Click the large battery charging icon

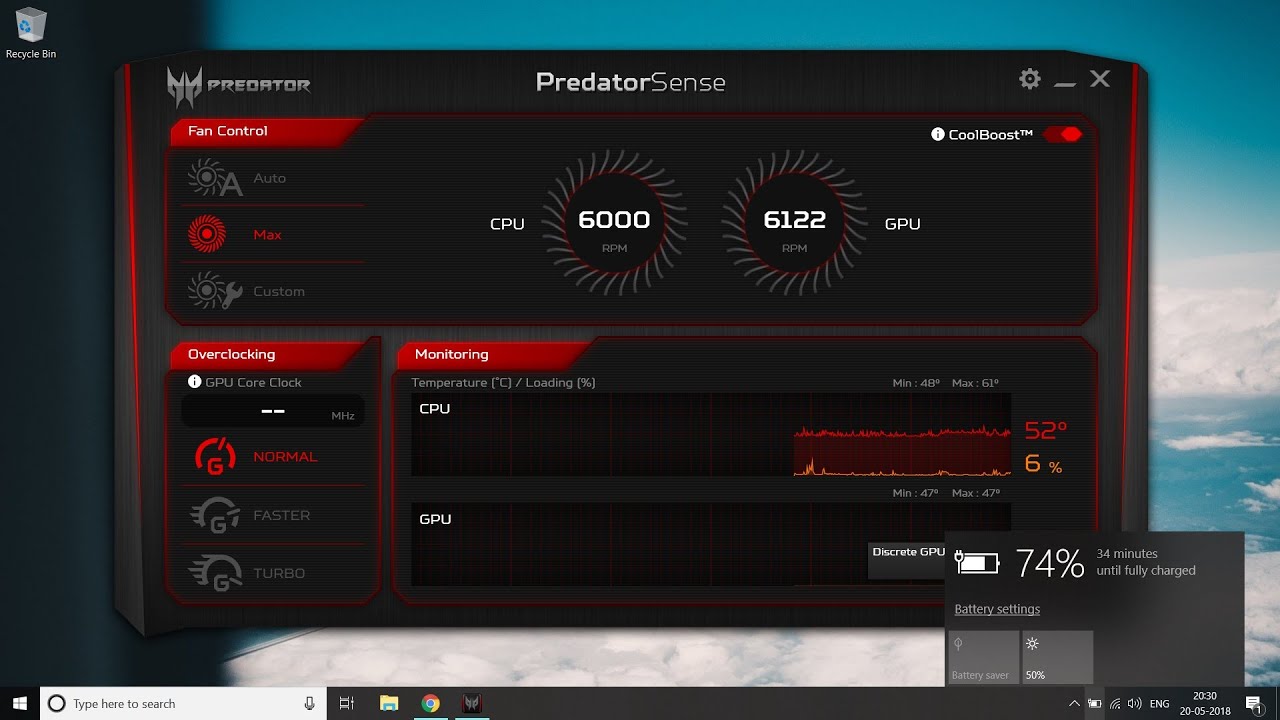[x=977, y=563]
